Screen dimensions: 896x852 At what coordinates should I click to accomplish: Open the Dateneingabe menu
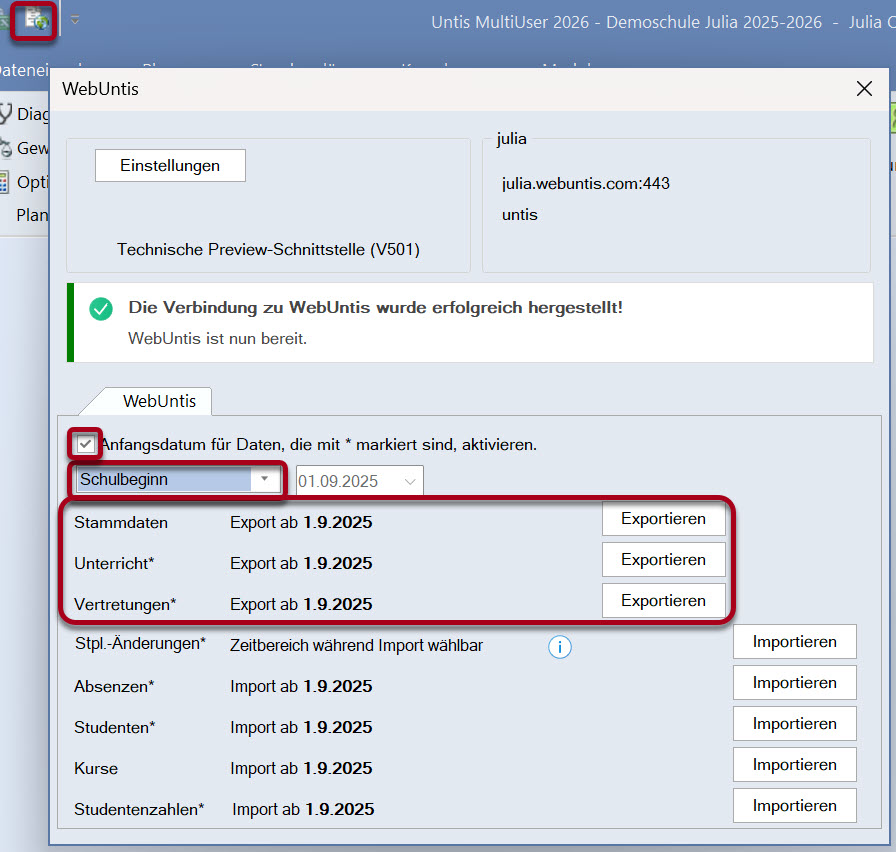coord(24,70)
